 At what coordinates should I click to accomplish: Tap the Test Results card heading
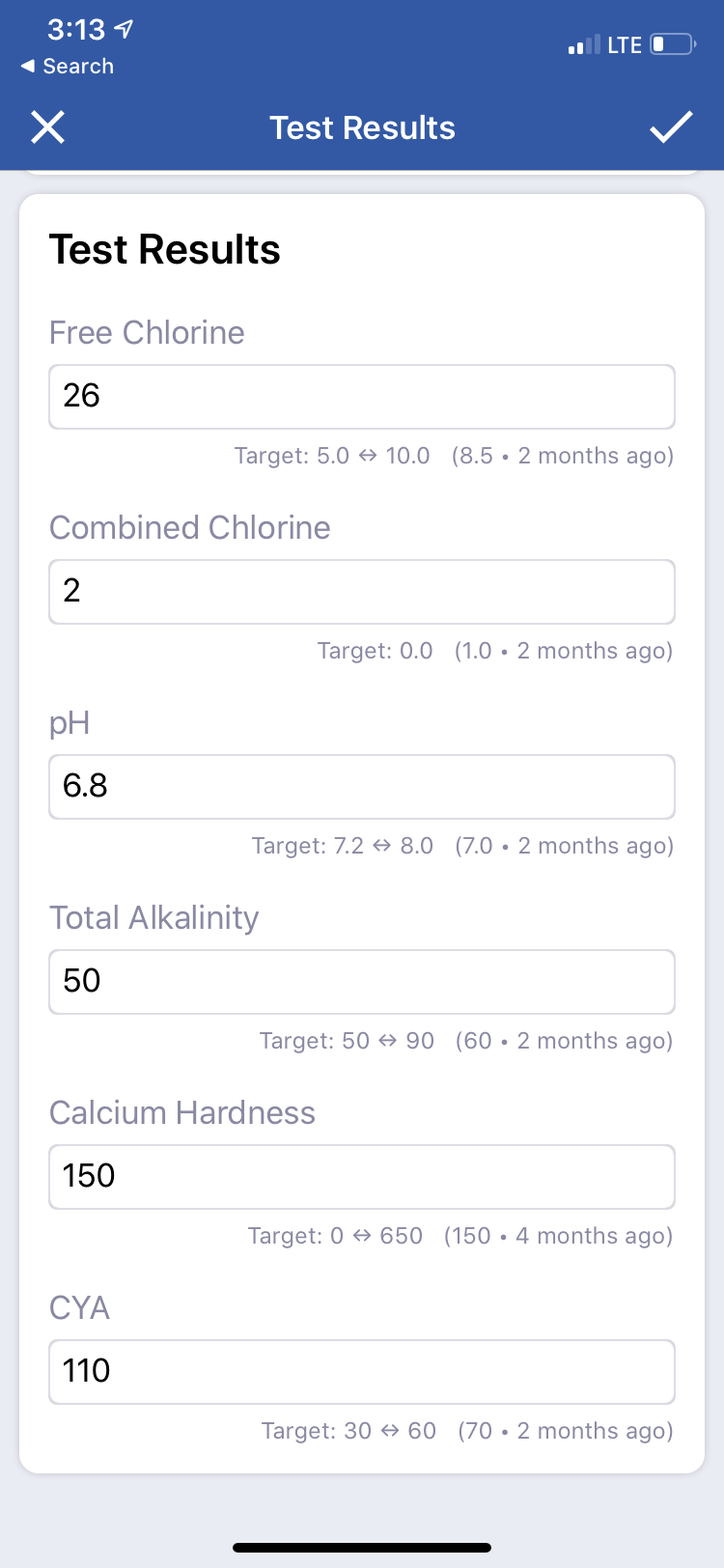point(165,249)
